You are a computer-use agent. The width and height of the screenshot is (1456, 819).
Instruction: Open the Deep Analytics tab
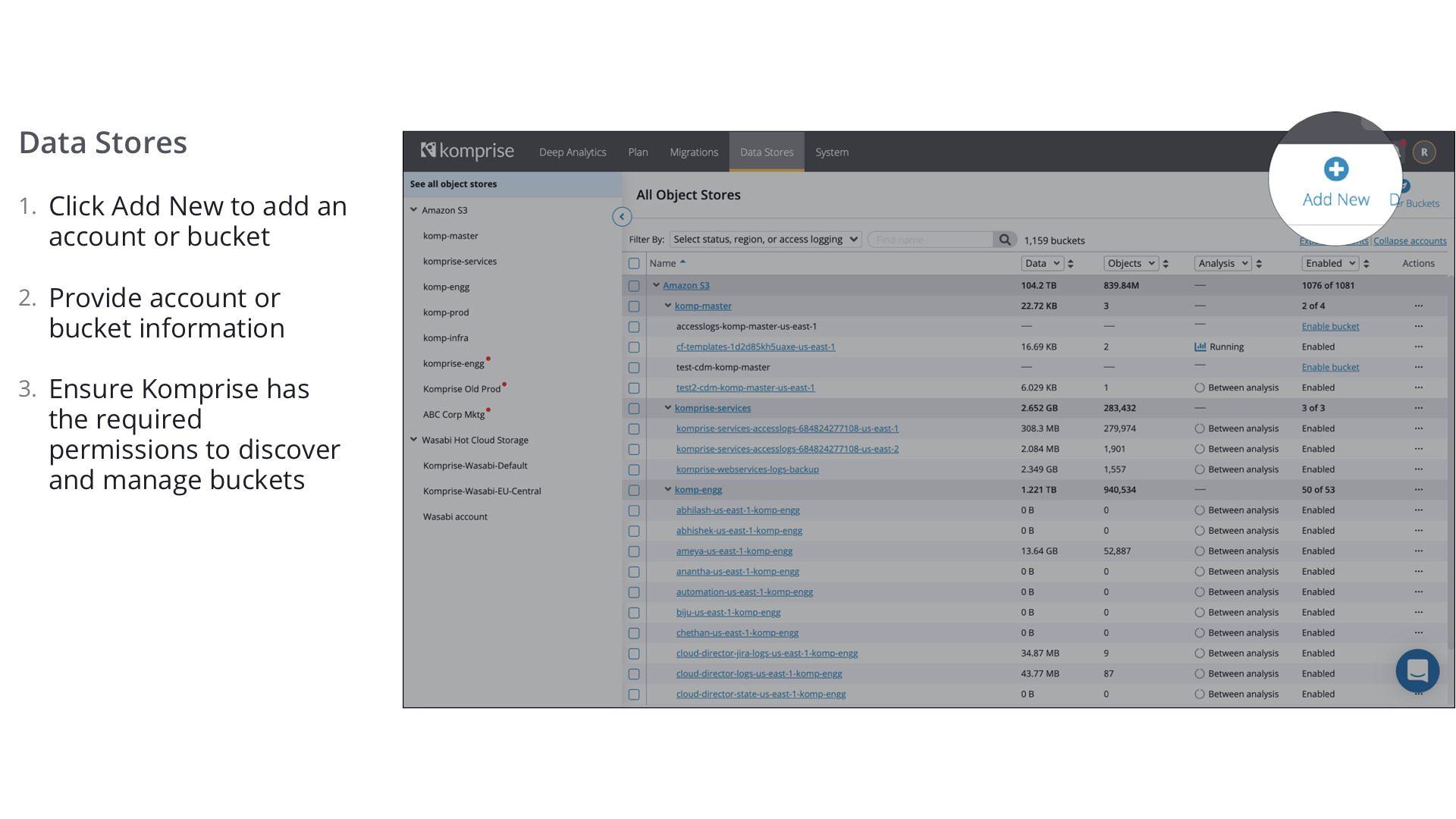coord(573,152)
